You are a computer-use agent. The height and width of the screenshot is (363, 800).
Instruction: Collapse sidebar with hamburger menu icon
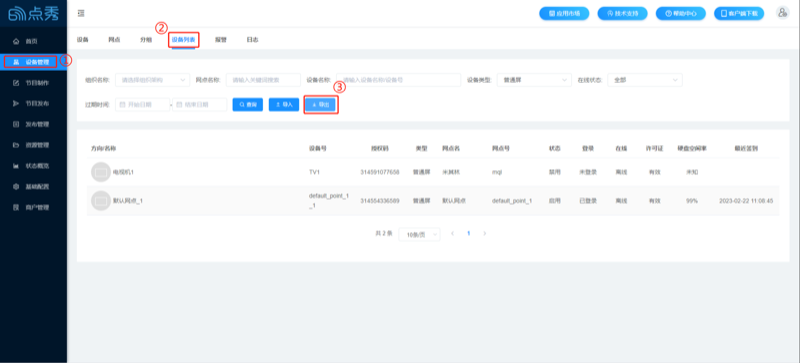[81, 13]
